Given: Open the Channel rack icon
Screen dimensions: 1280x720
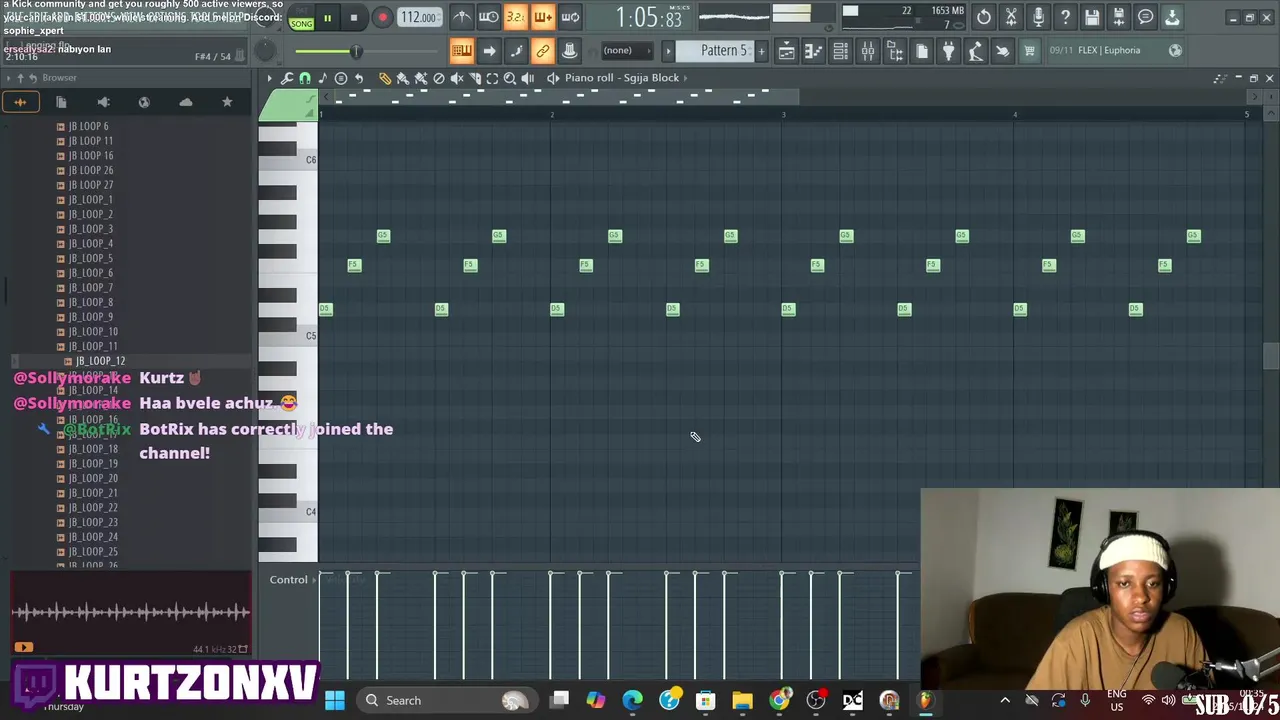Looking at the screenshot, I should (840, 51).
